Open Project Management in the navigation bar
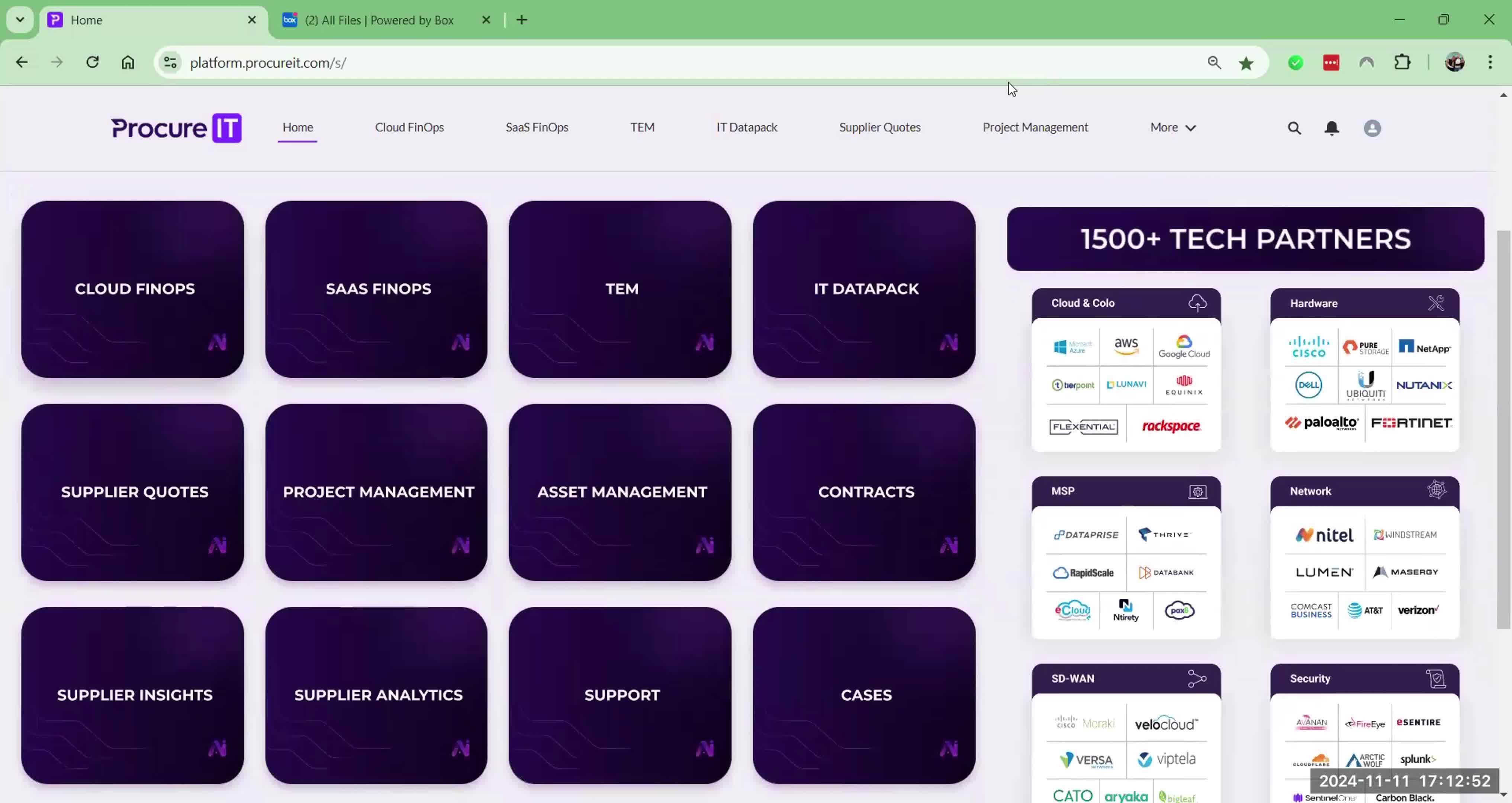The width and height of the screenshot is (1512, 803). click(1035, 128)
